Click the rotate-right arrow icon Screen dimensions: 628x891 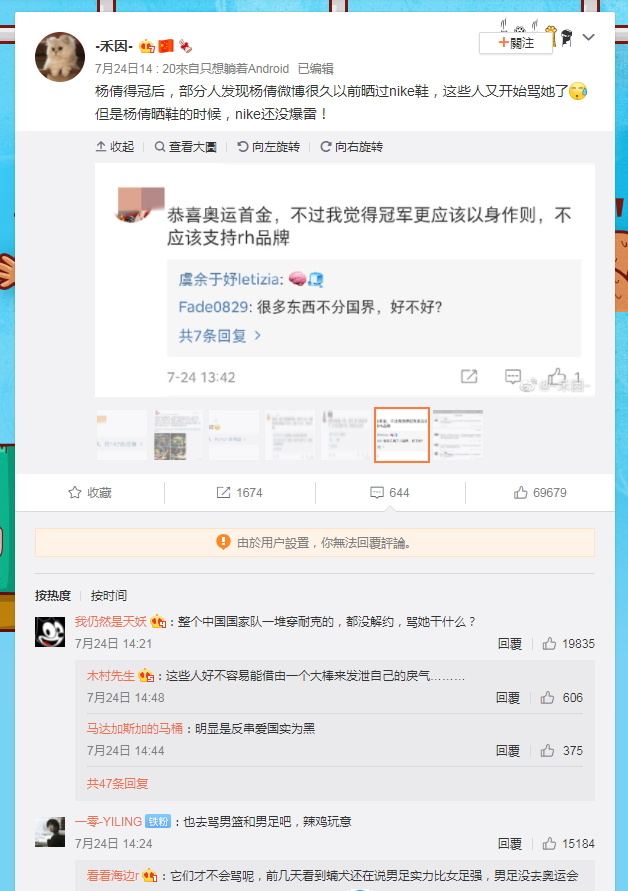point(326,147)
